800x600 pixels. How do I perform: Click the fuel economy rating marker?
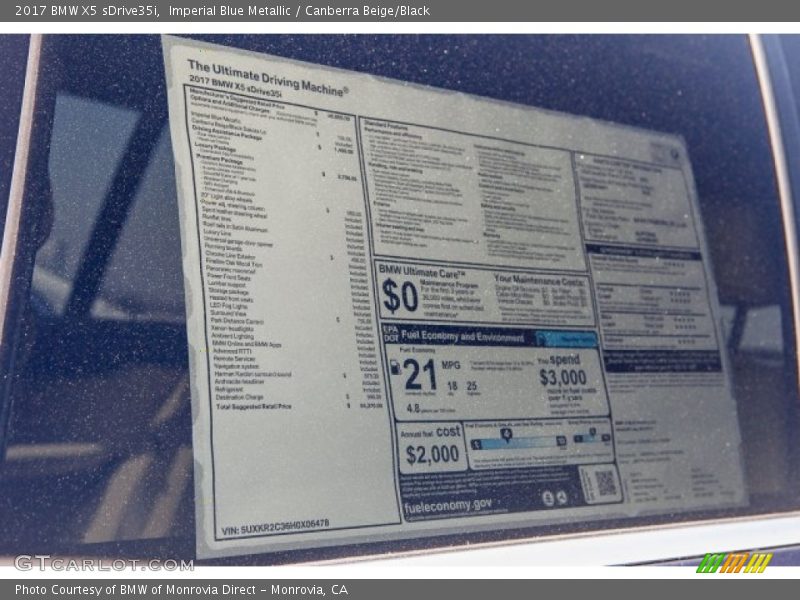click(507, 433)
